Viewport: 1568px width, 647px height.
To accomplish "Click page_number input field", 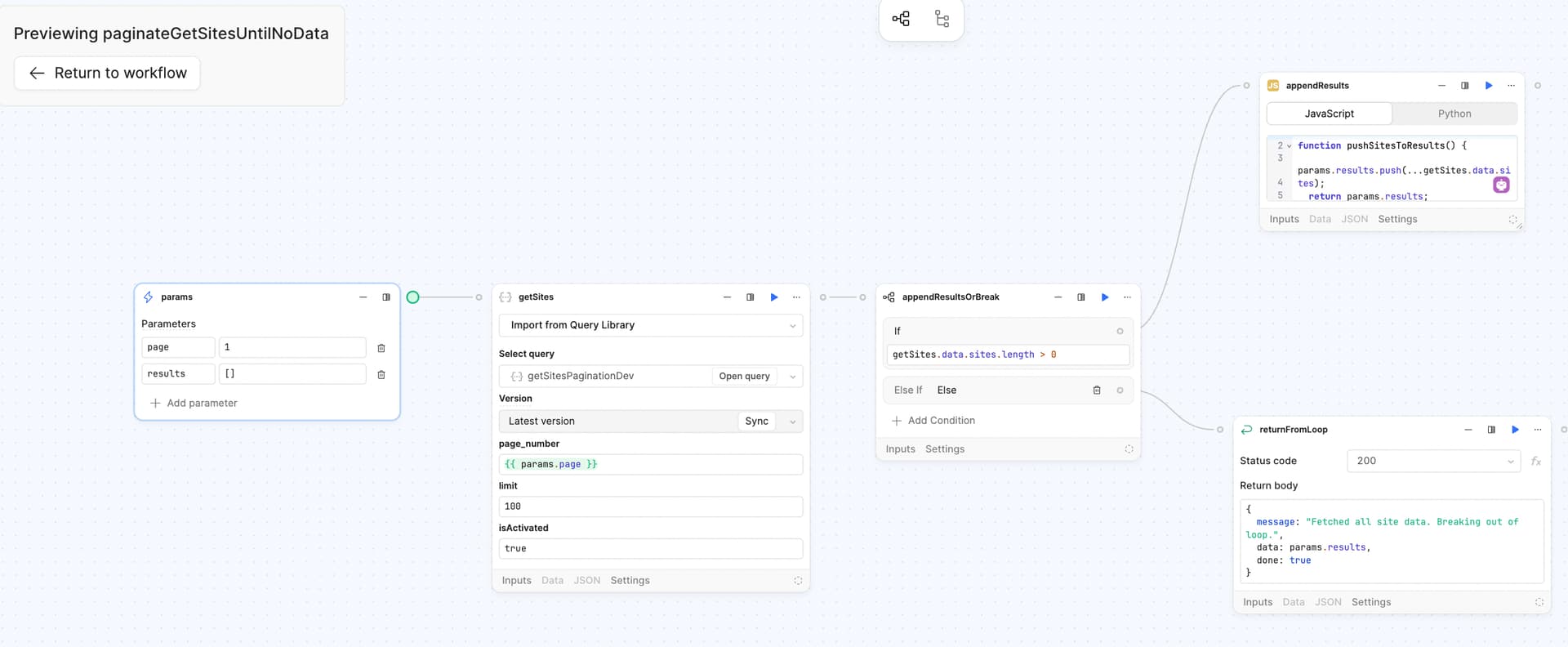I will click(x=651, y=464).
